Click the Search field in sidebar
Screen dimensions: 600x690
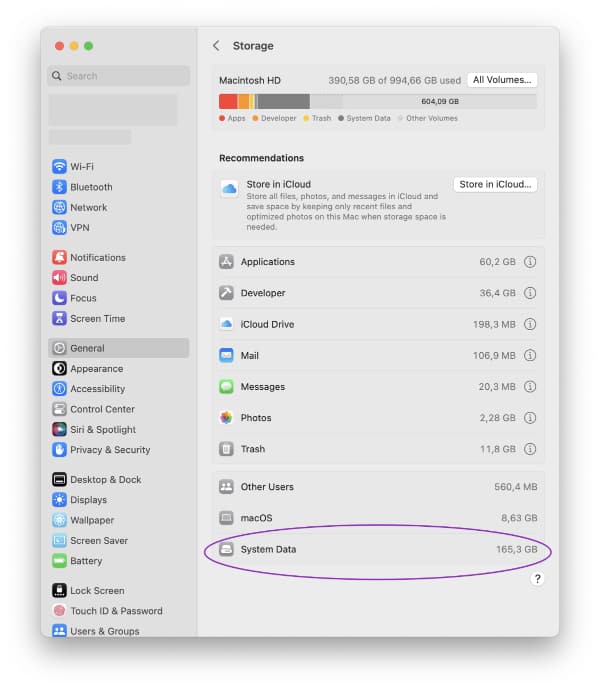click(x=118, y=76)
